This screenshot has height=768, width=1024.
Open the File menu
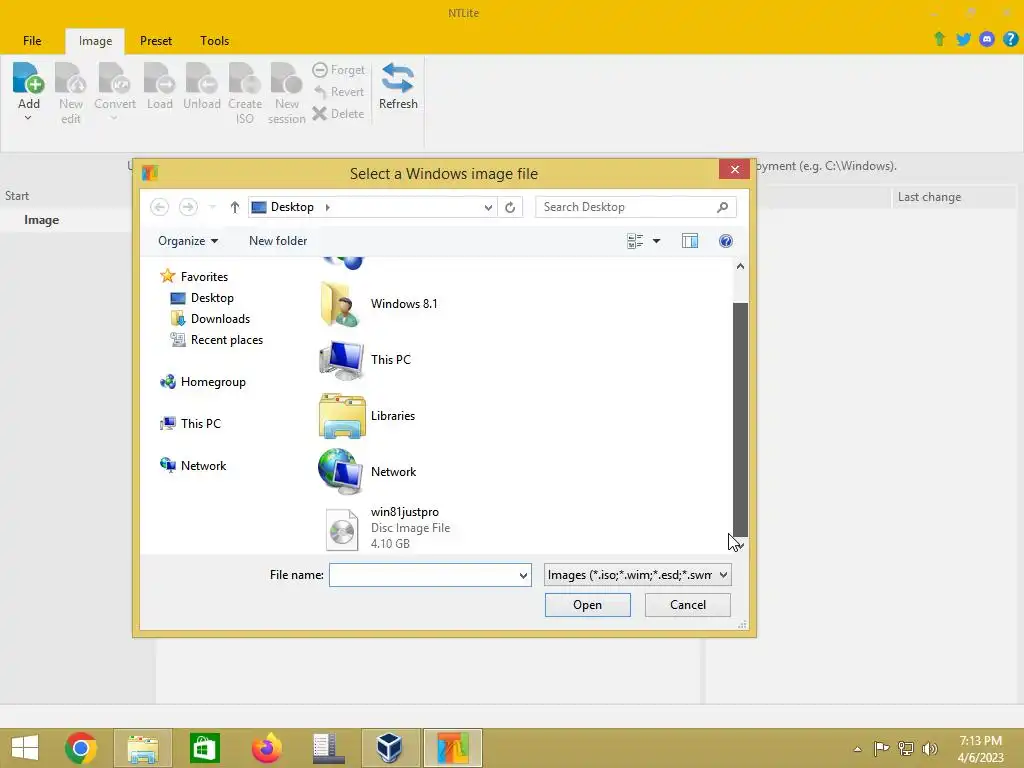point(32,40)
